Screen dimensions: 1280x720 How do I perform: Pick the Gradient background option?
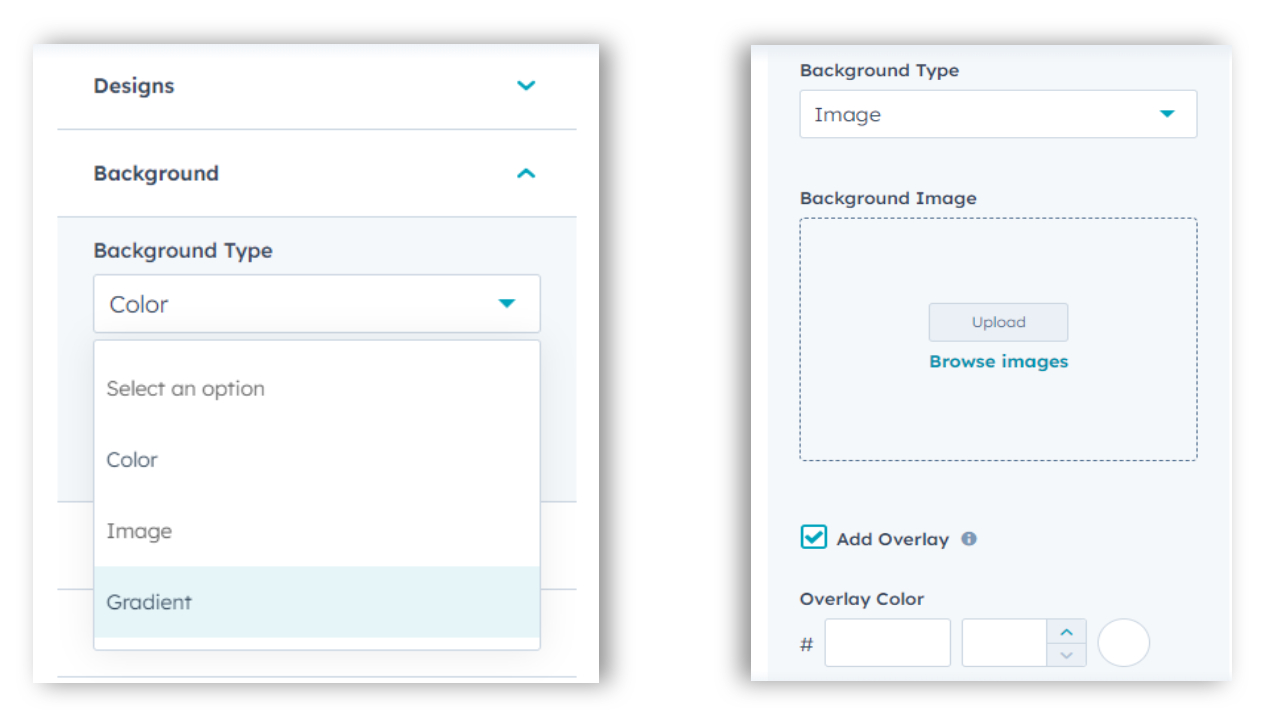click(150, 602)
